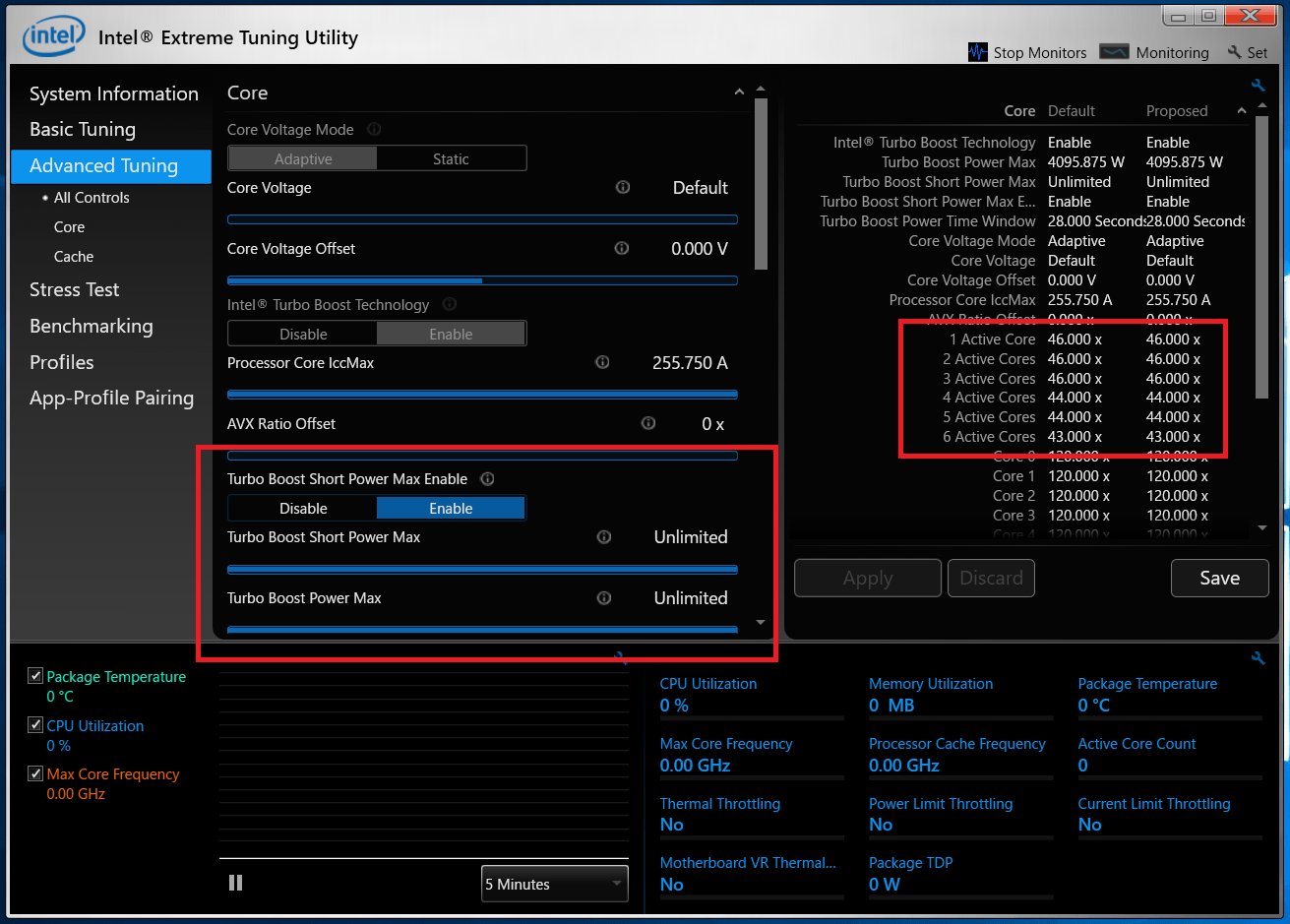Click the settings list vertical scrollbar thumb

(1262, 260)
